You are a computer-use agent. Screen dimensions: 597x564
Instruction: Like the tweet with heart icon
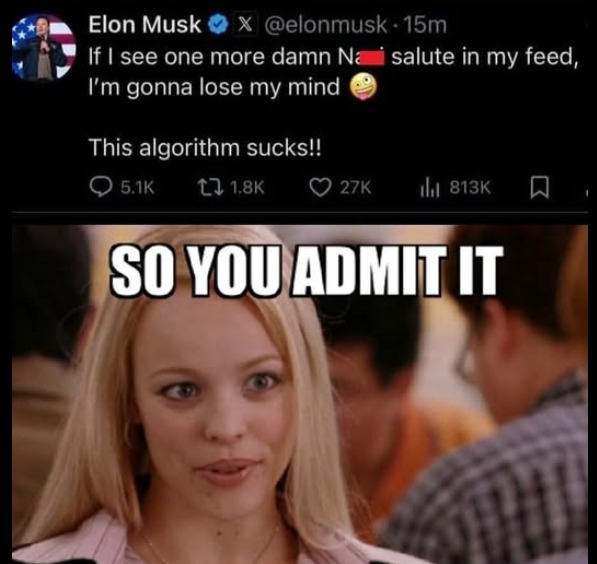point(320,187)
